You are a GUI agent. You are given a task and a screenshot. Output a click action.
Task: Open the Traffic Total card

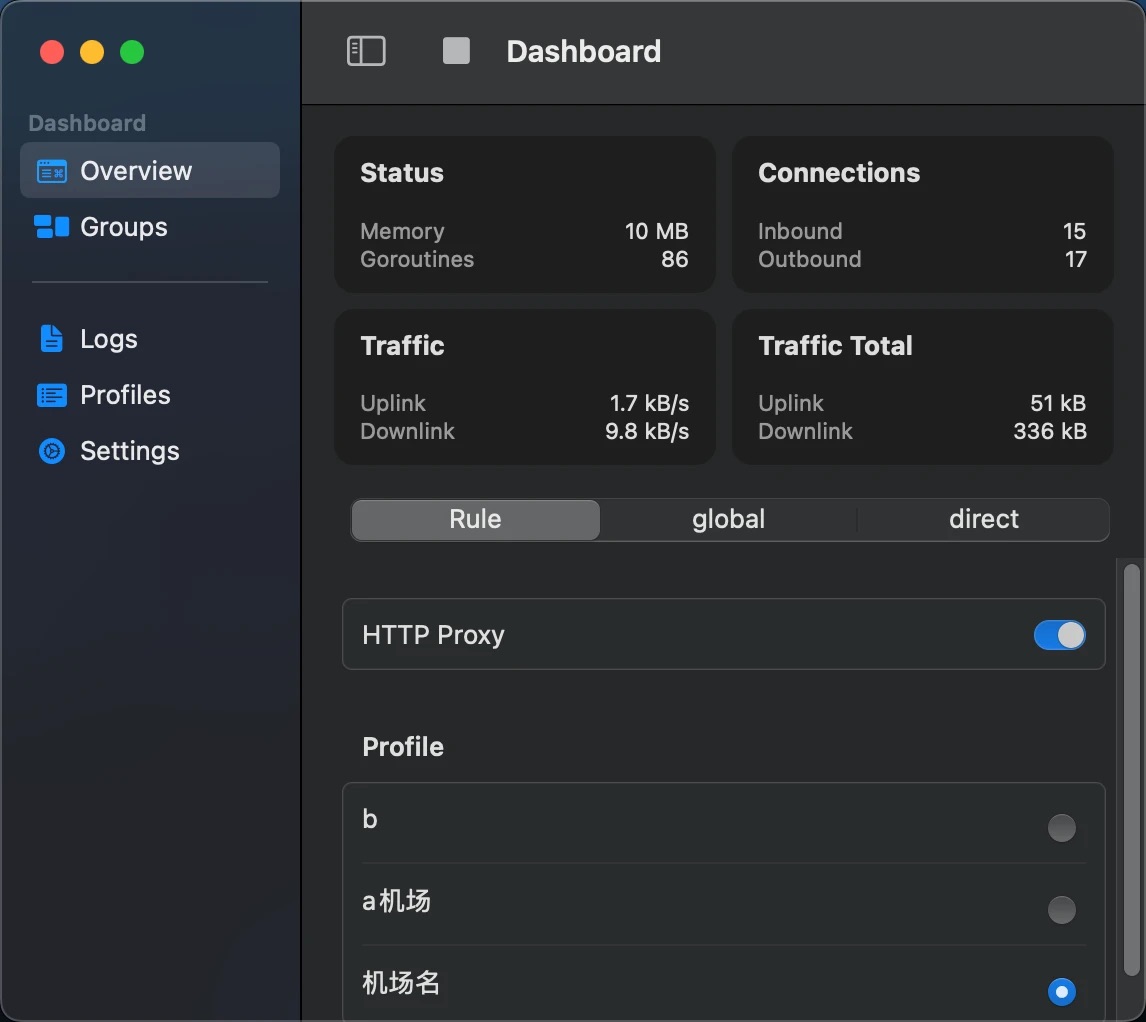[921, 387]
